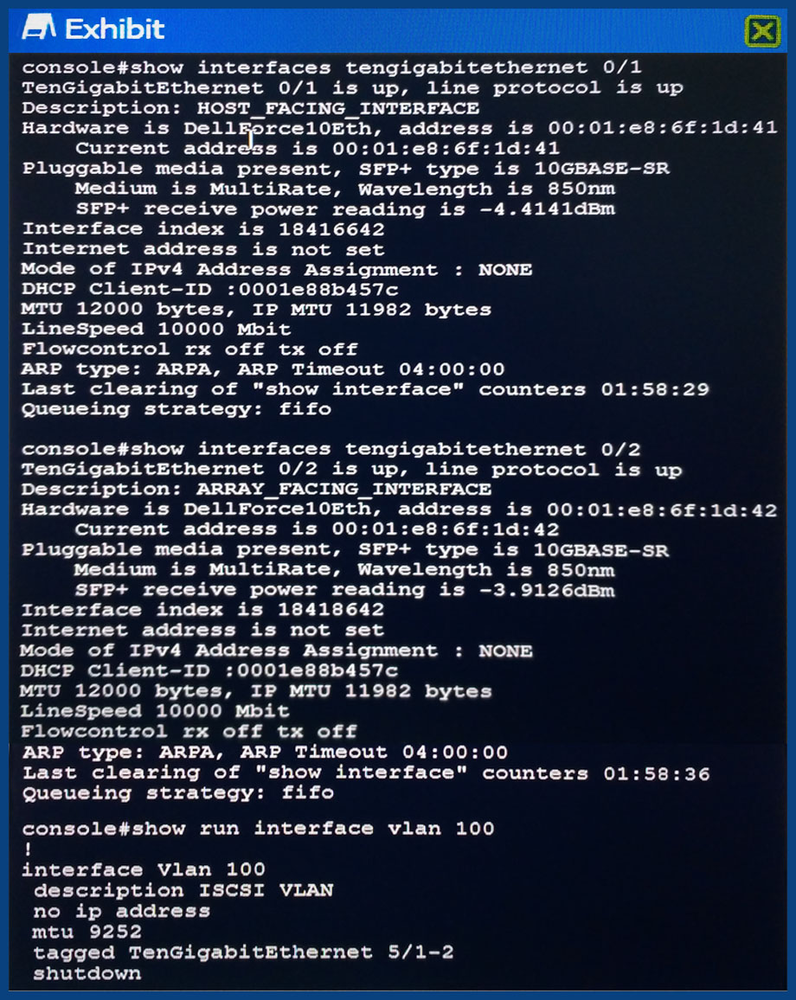Image resolution: width=796 pixels, height=1000 pixels.
Task: Click the receive power reading -3.9126dBm line
Action: [344, 590]
